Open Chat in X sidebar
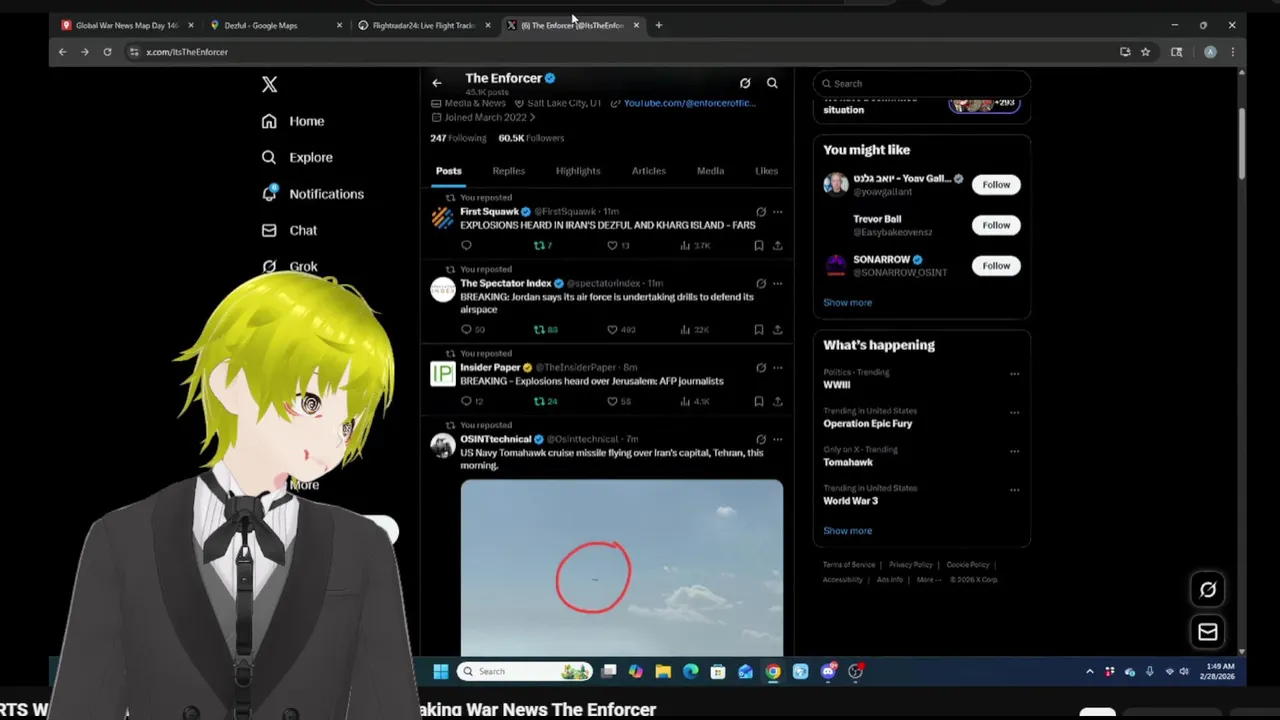The image size is (1280, 720). (289, 230)
